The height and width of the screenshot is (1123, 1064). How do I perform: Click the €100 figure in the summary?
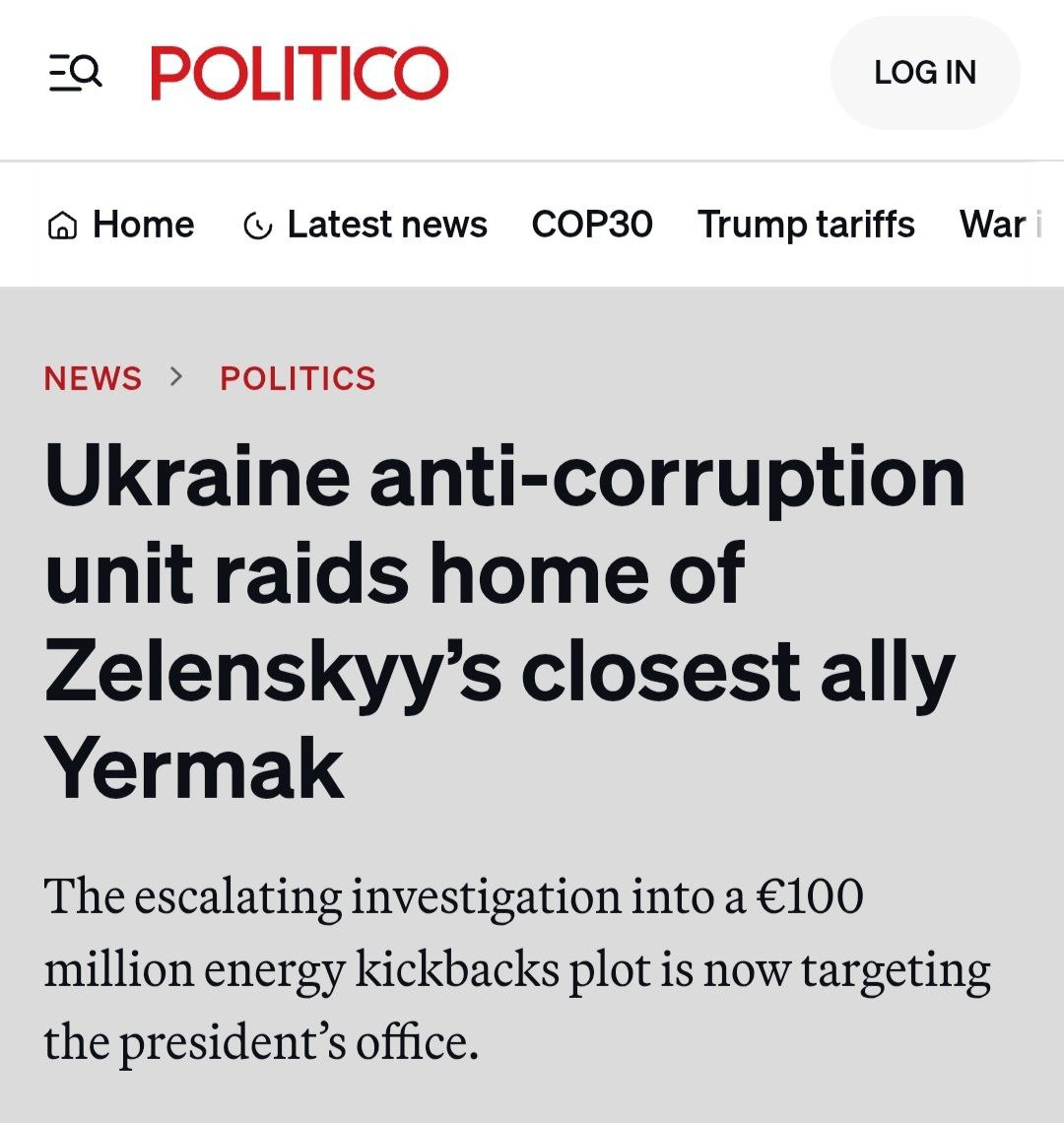[809, 896]
